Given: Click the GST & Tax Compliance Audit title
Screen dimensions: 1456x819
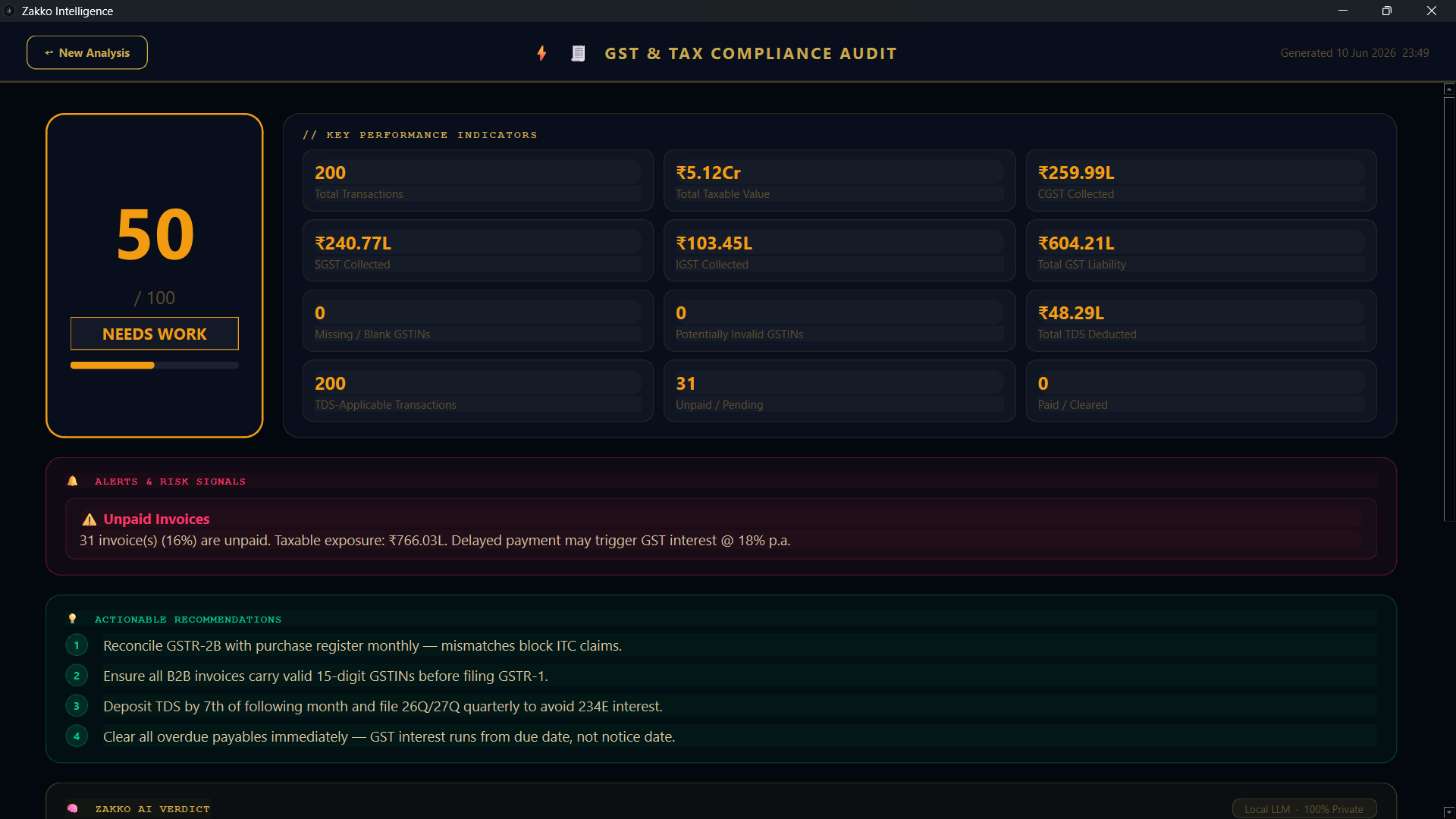Looking at the screenshot, I should (751, 54).
